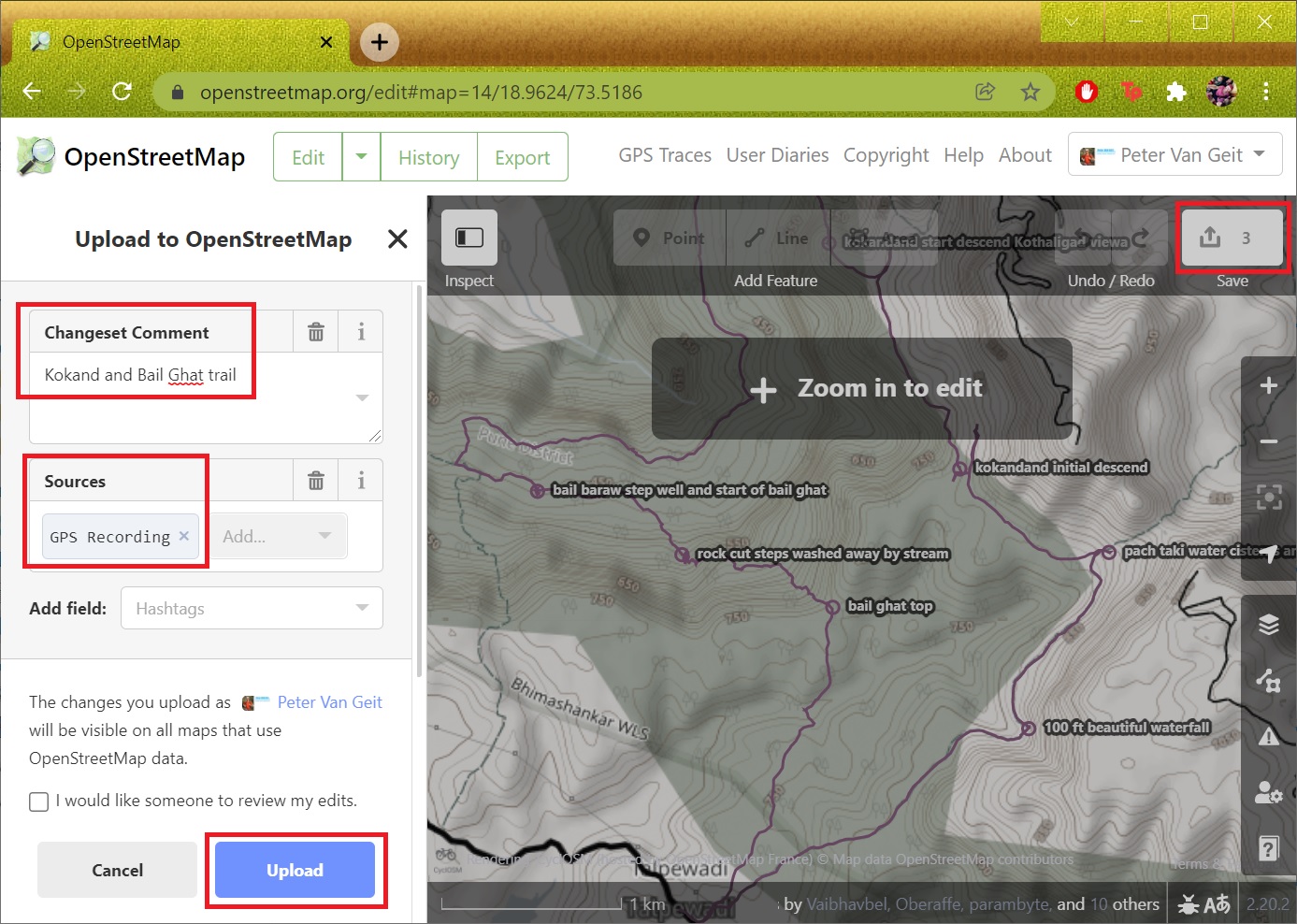
Task: Zoom out on the map
Action: coord(1268,441)
